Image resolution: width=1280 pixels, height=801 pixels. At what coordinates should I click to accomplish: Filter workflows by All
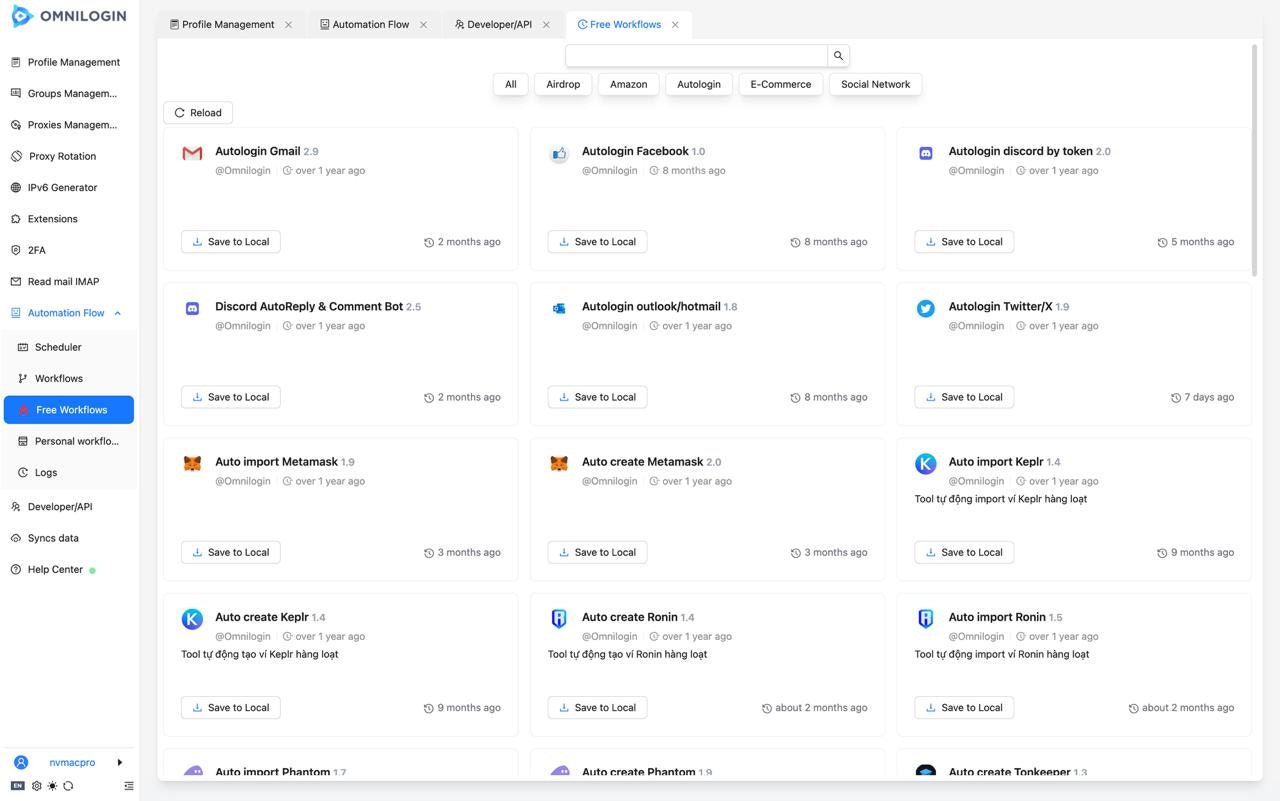511,85
